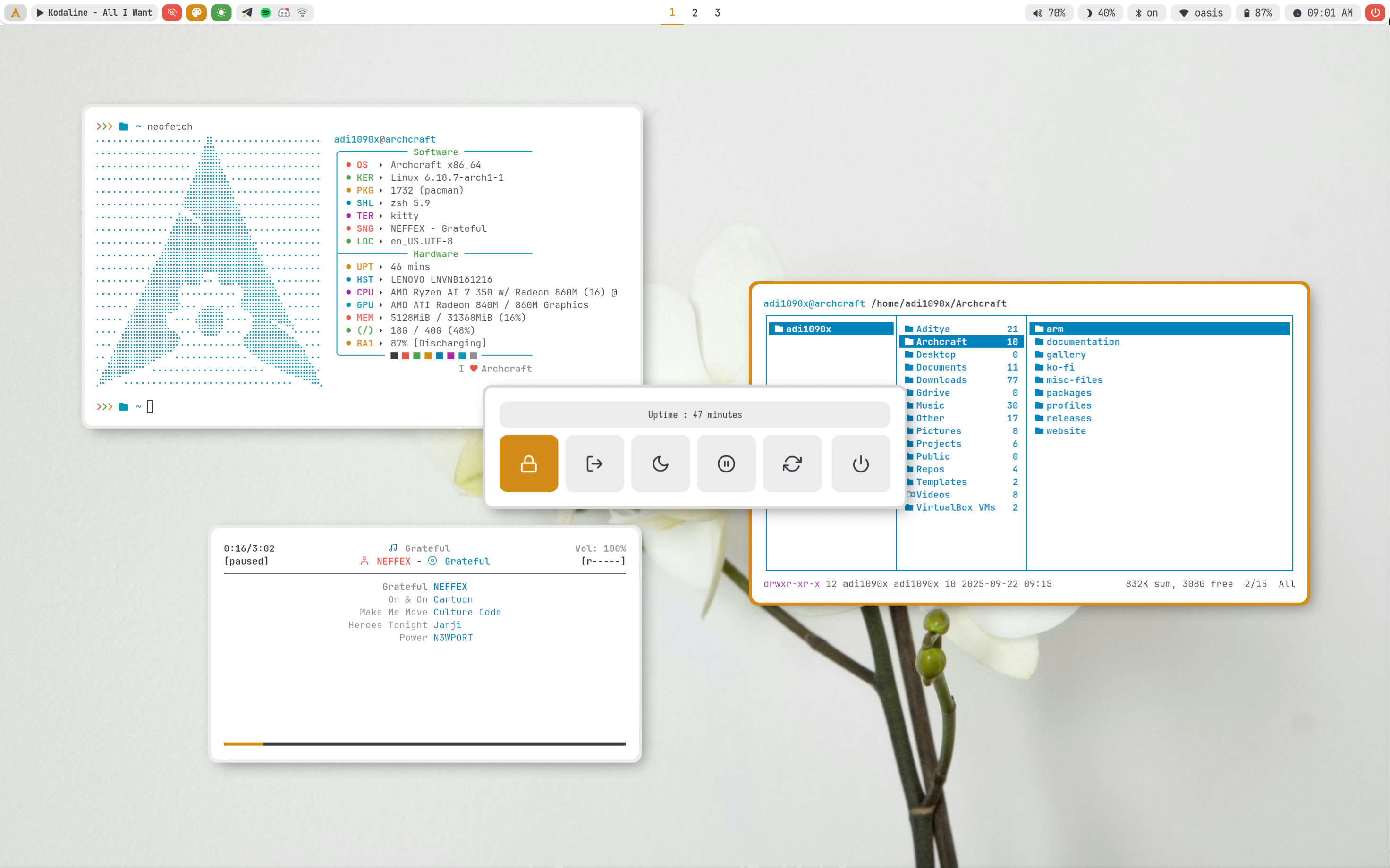Open the Spotify tray icon
Viewport: 1390px width, 868px height.
click(x=265, y=13)
